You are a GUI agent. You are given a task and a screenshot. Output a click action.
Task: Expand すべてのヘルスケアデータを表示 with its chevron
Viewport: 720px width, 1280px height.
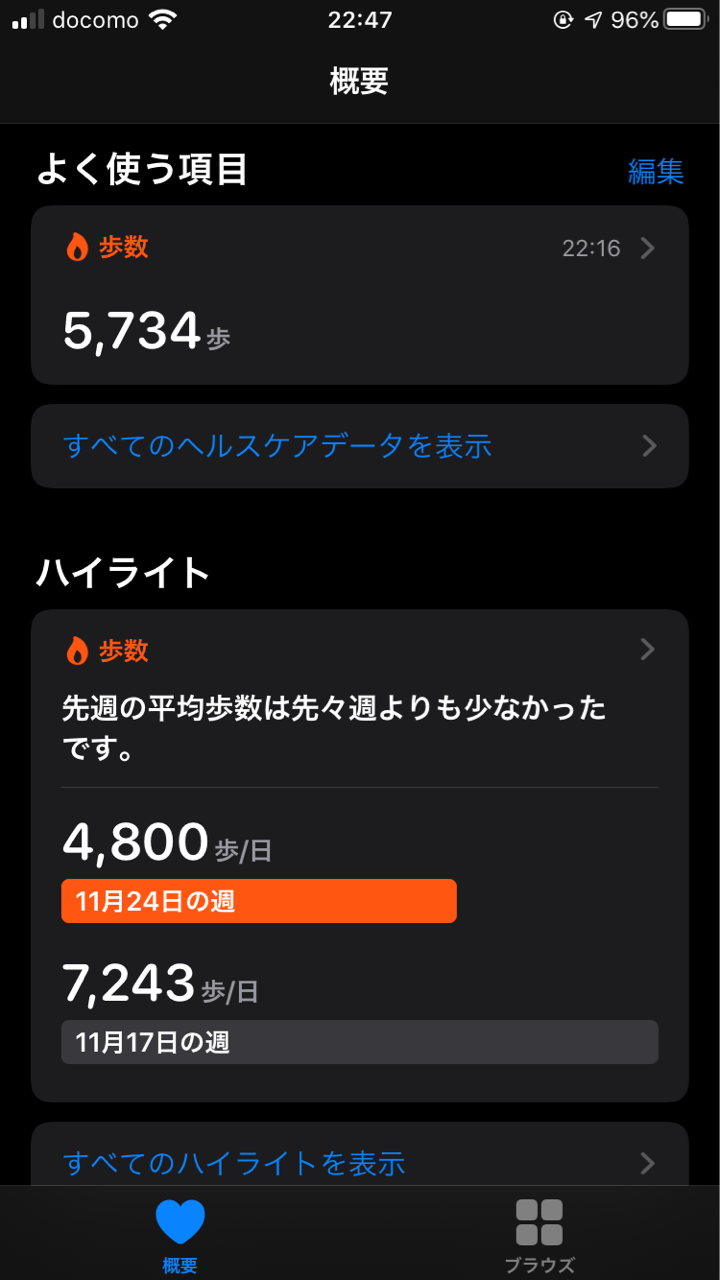pos(649,446)
